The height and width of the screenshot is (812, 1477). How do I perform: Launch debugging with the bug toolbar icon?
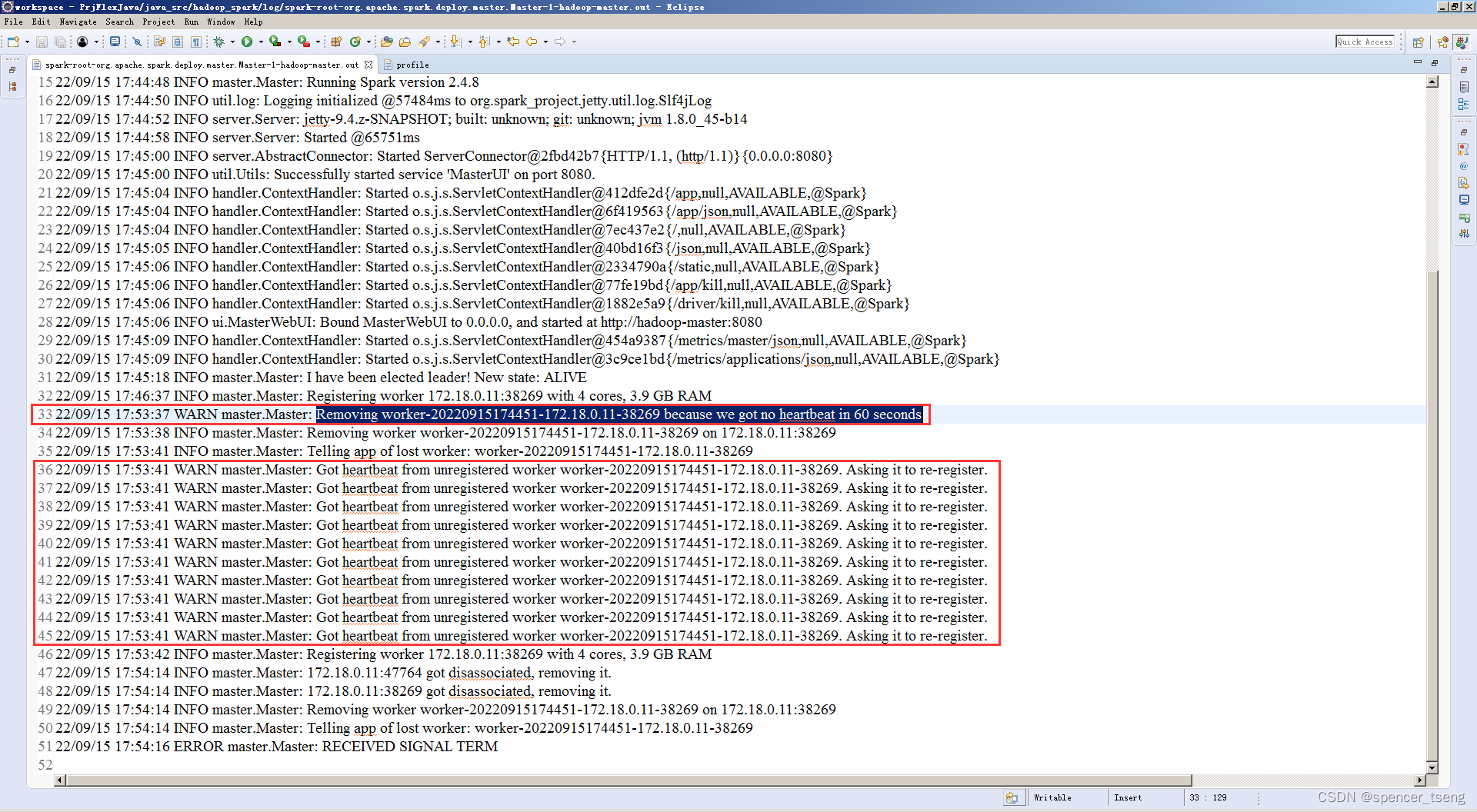tap(218, 42)
